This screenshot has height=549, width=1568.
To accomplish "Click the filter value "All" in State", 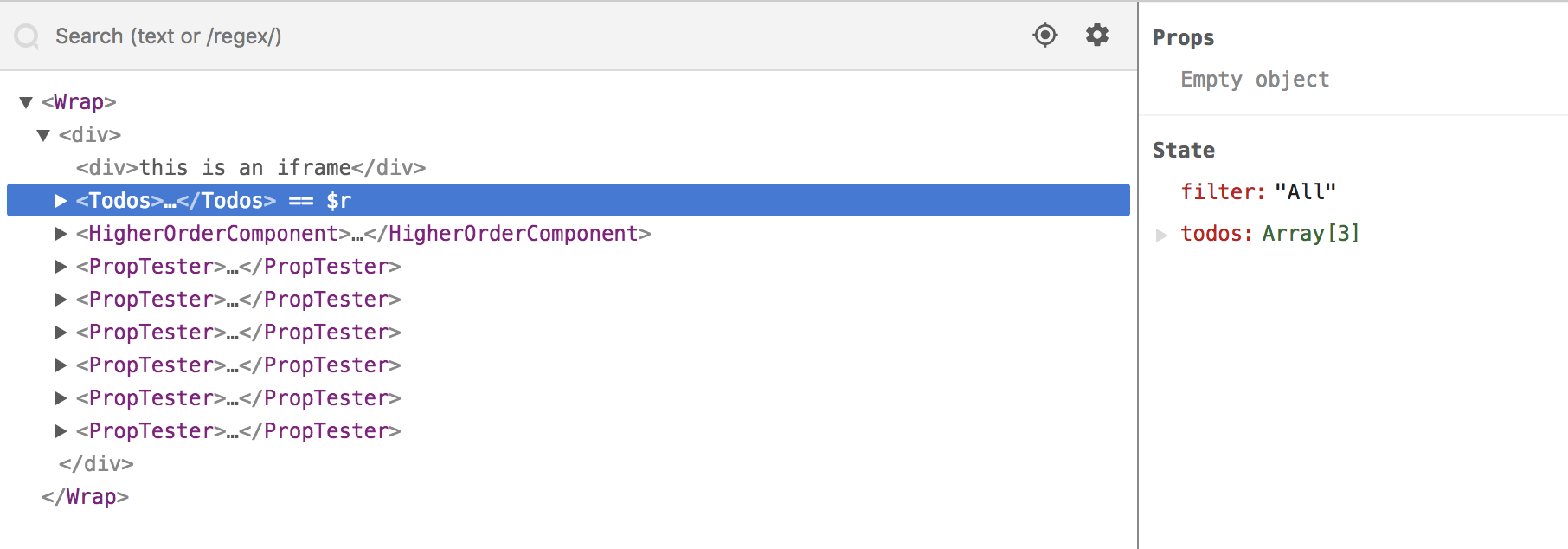I will [x=1303, y=191].
